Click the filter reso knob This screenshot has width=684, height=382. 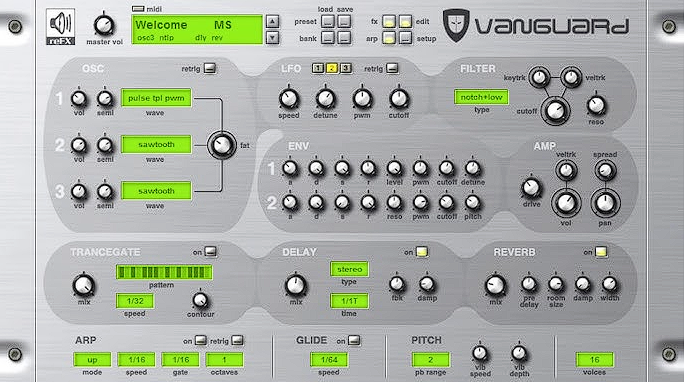tap(596, 105)
